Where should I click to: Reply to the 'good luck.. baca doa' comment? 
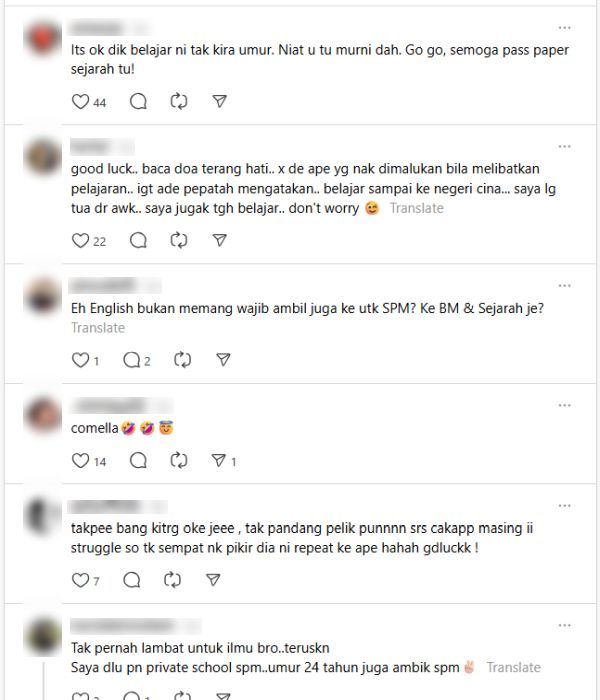[138, 241]
